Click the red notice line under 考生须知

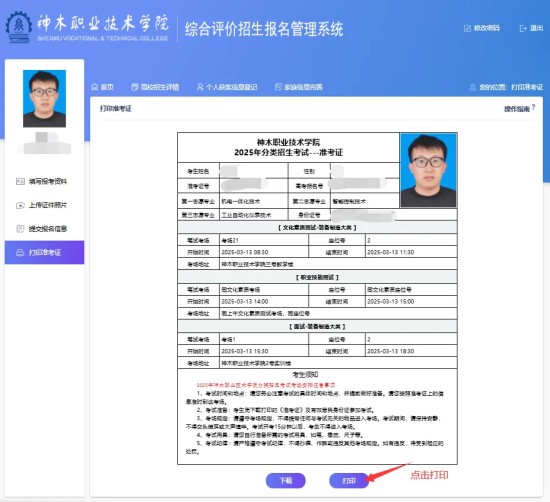[x=266, y=385]
